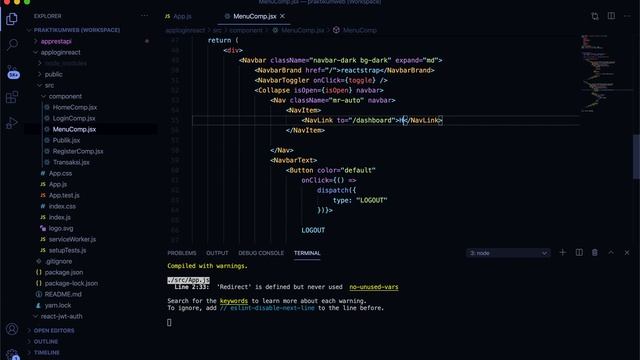Open logo.svg file
This screenshot has height=360, width=640.
click(61, 229)
